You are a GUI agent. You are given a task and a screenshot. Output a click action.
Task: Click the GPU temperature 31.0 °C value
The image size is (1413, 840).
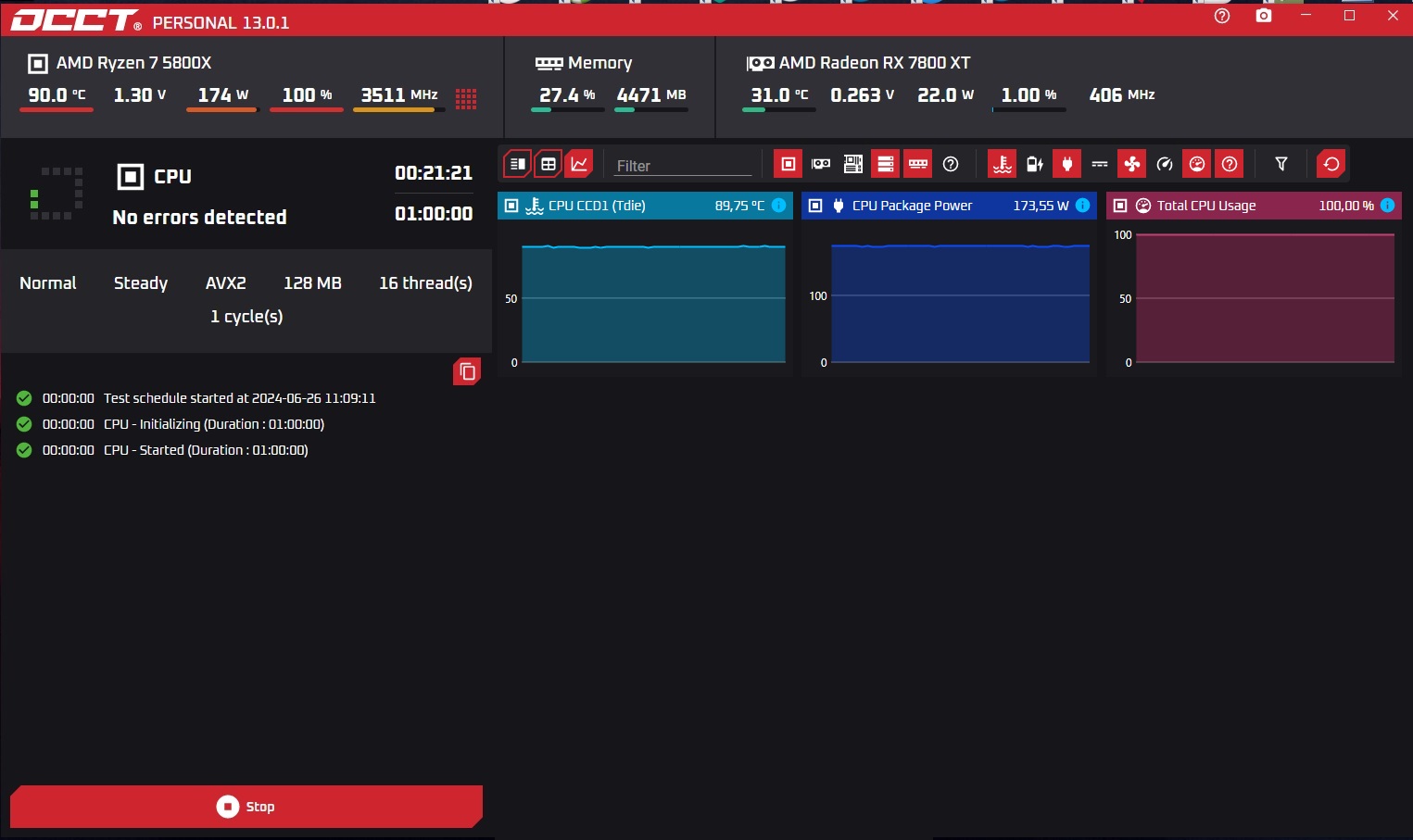tap(779, 95)
